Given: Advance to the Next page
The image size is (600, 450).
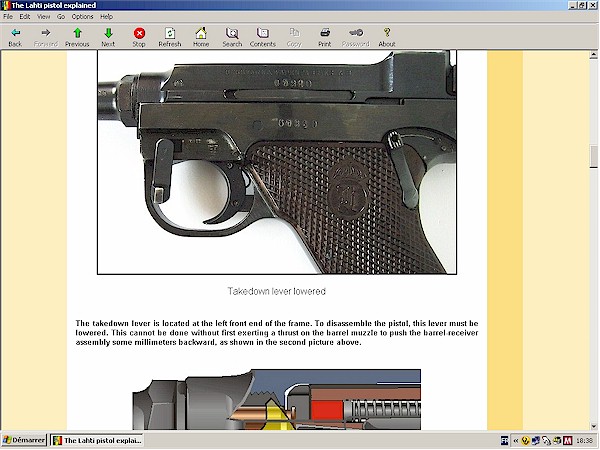Looking at the screenshot, I should click(x=108, y=37).
